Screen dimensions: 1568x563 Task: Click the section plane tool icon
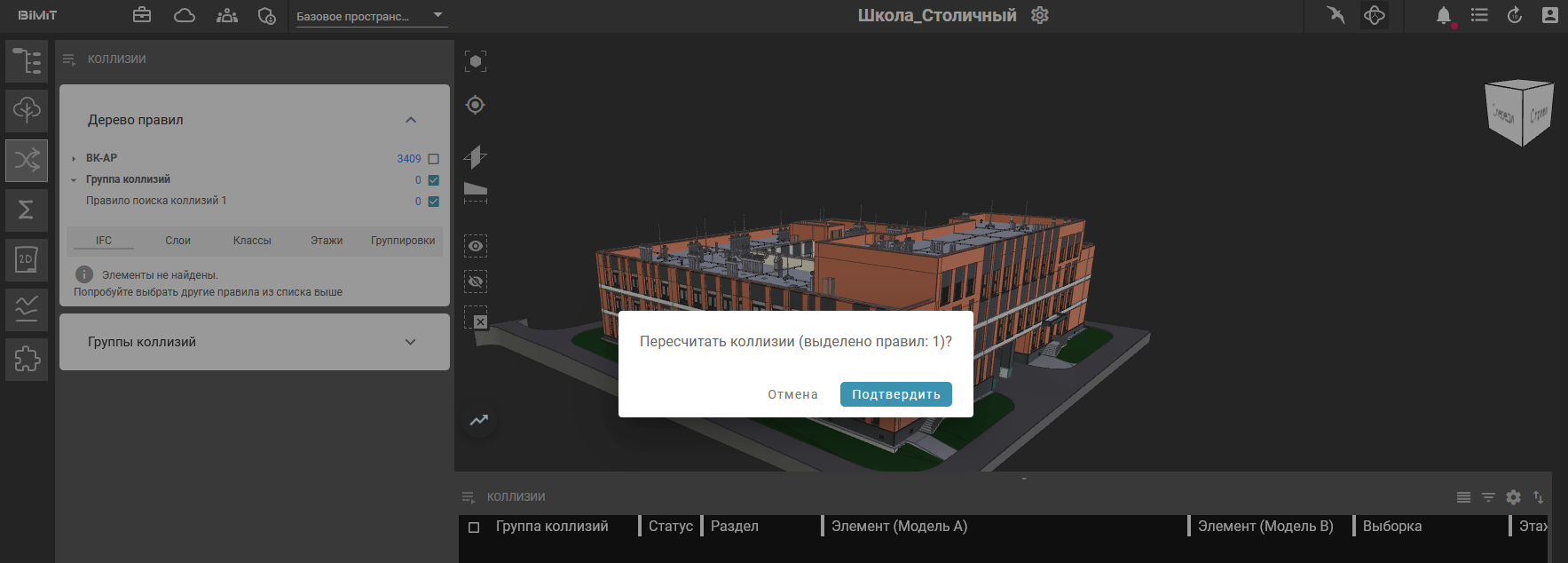click(x=476, y=157)
